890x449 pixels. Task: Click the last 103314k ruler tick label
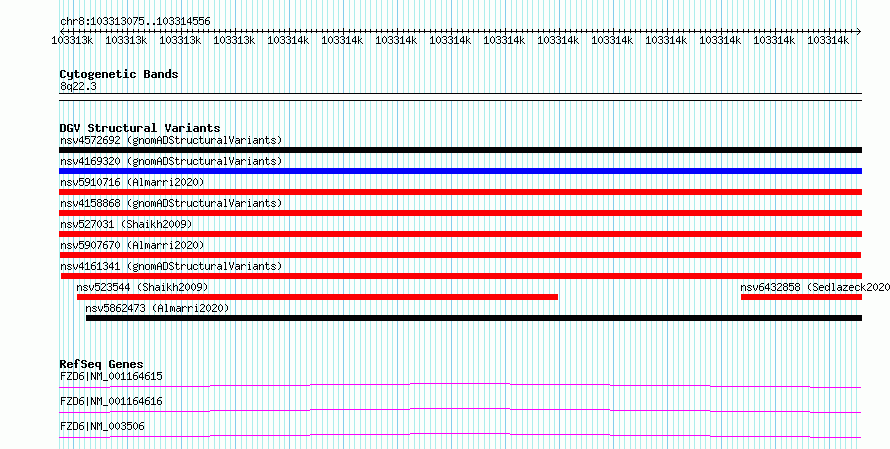click(828, 40)
